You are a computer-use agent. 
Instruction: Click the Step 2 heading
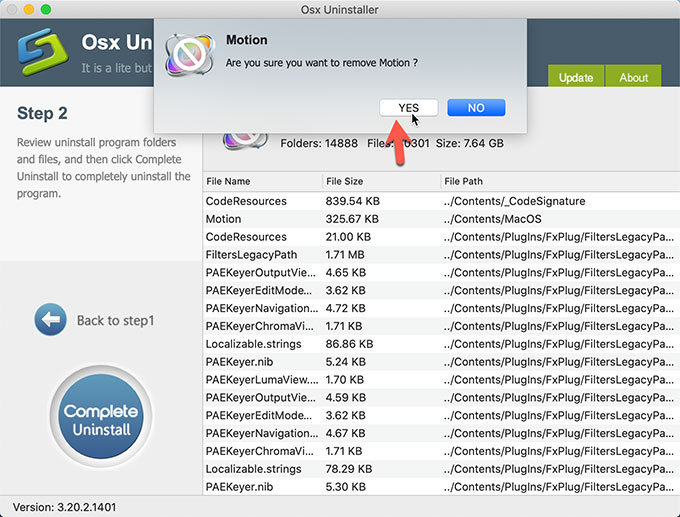42,113
